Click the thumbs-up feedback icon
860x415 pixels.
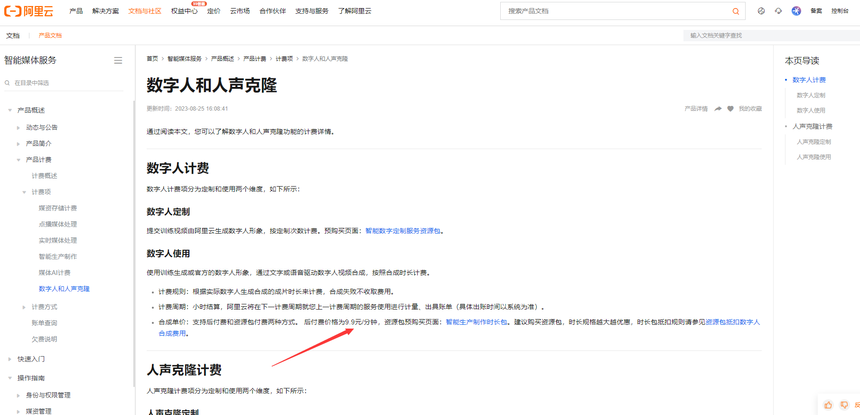click(828, 405)
